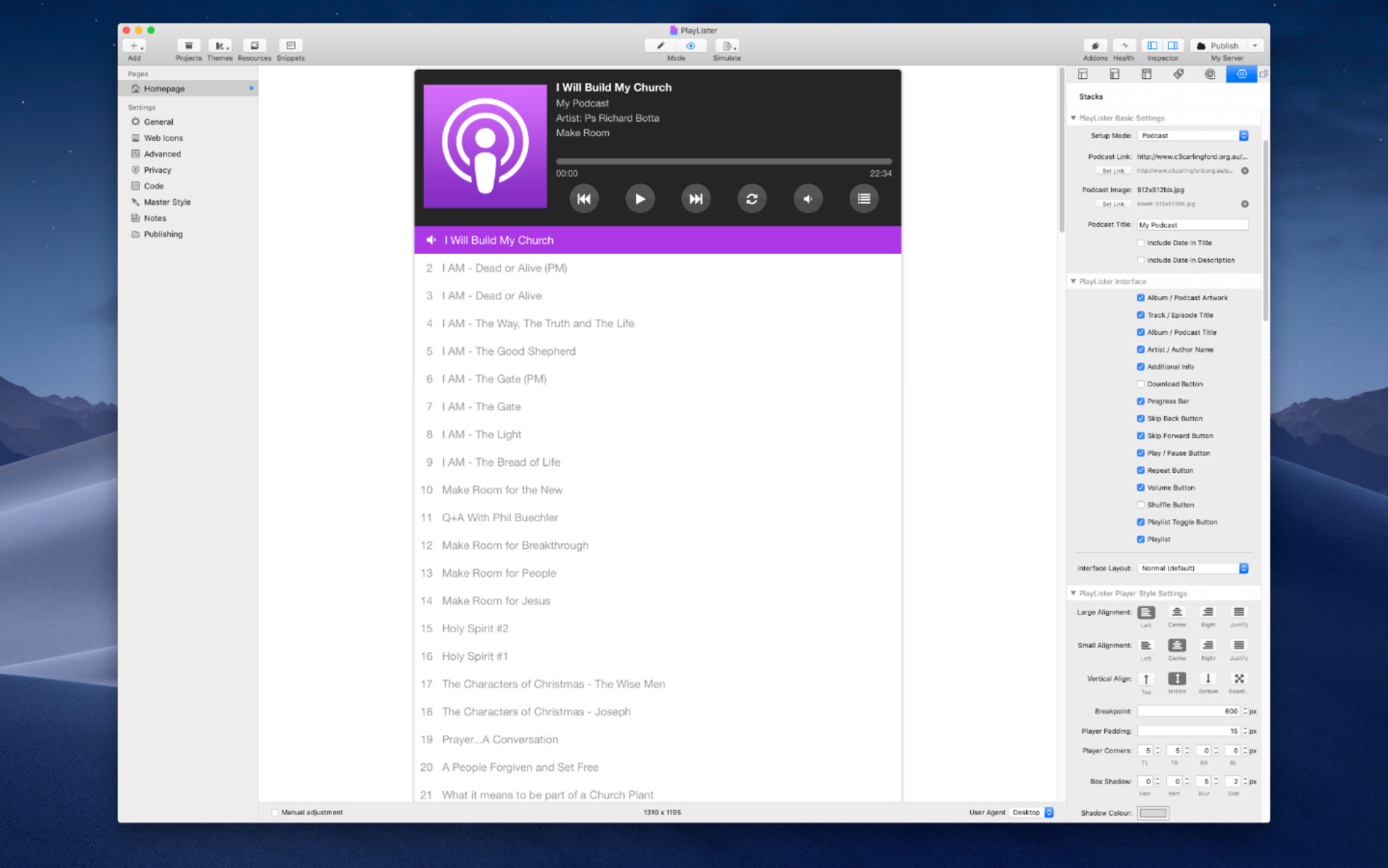
Task: Toggle the left sidebar via Inspector icon
Action: tap(1151, 45)
